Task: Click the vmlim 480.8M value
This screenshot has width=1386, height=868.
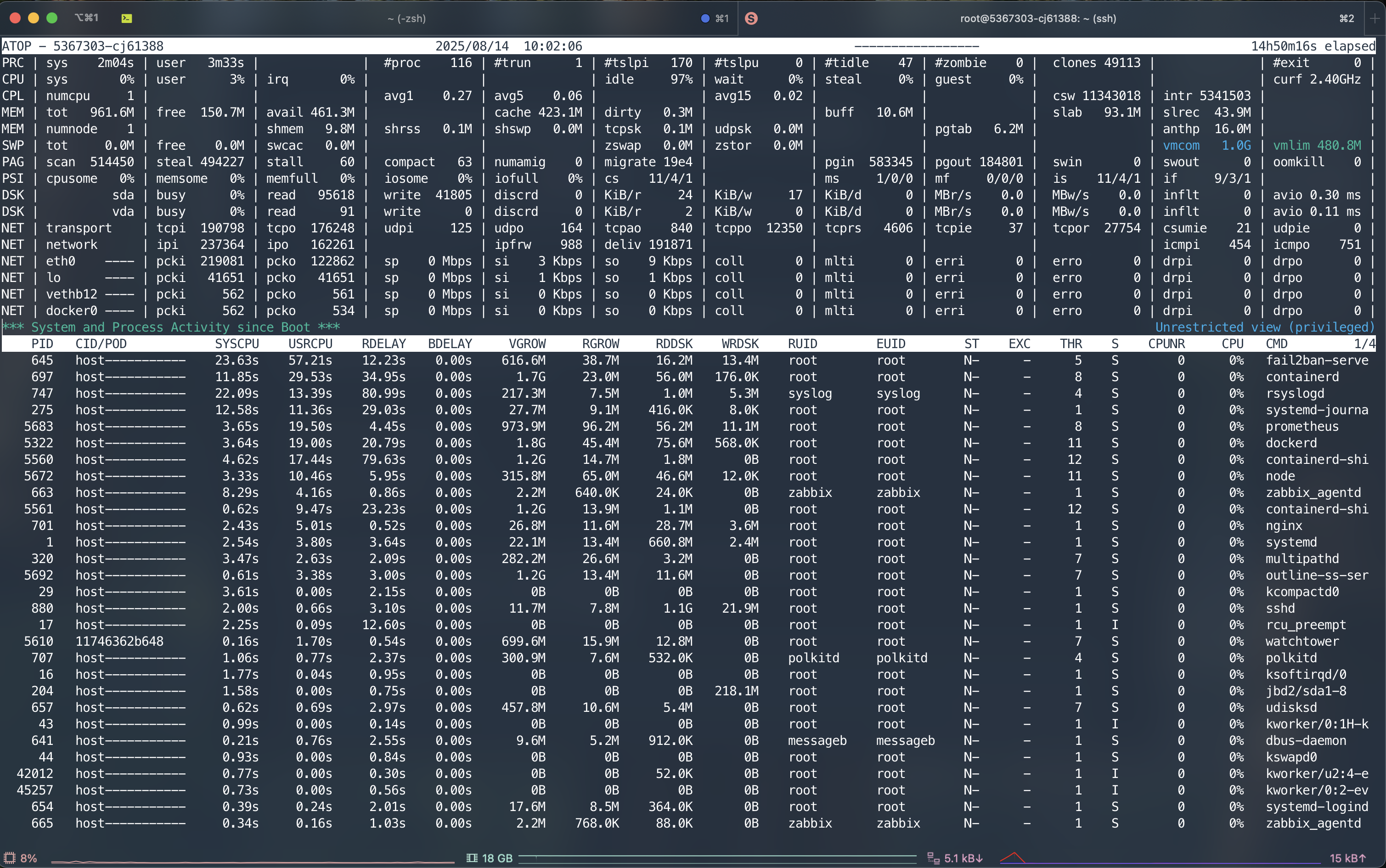Action: tap(1317, 145)
